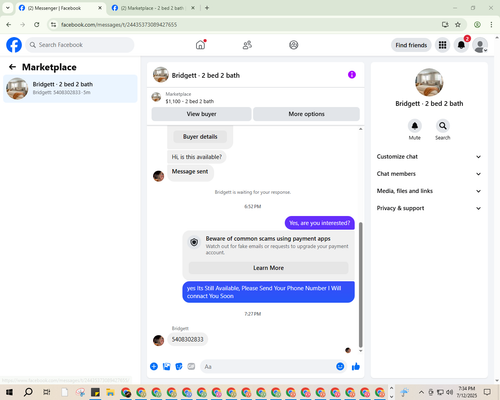Image resolution: width=500 pixels, height=400 pixels.
Task: Switch to the Marketplace - 2 bed 2 bath tab
Action: tap(152, 8)
